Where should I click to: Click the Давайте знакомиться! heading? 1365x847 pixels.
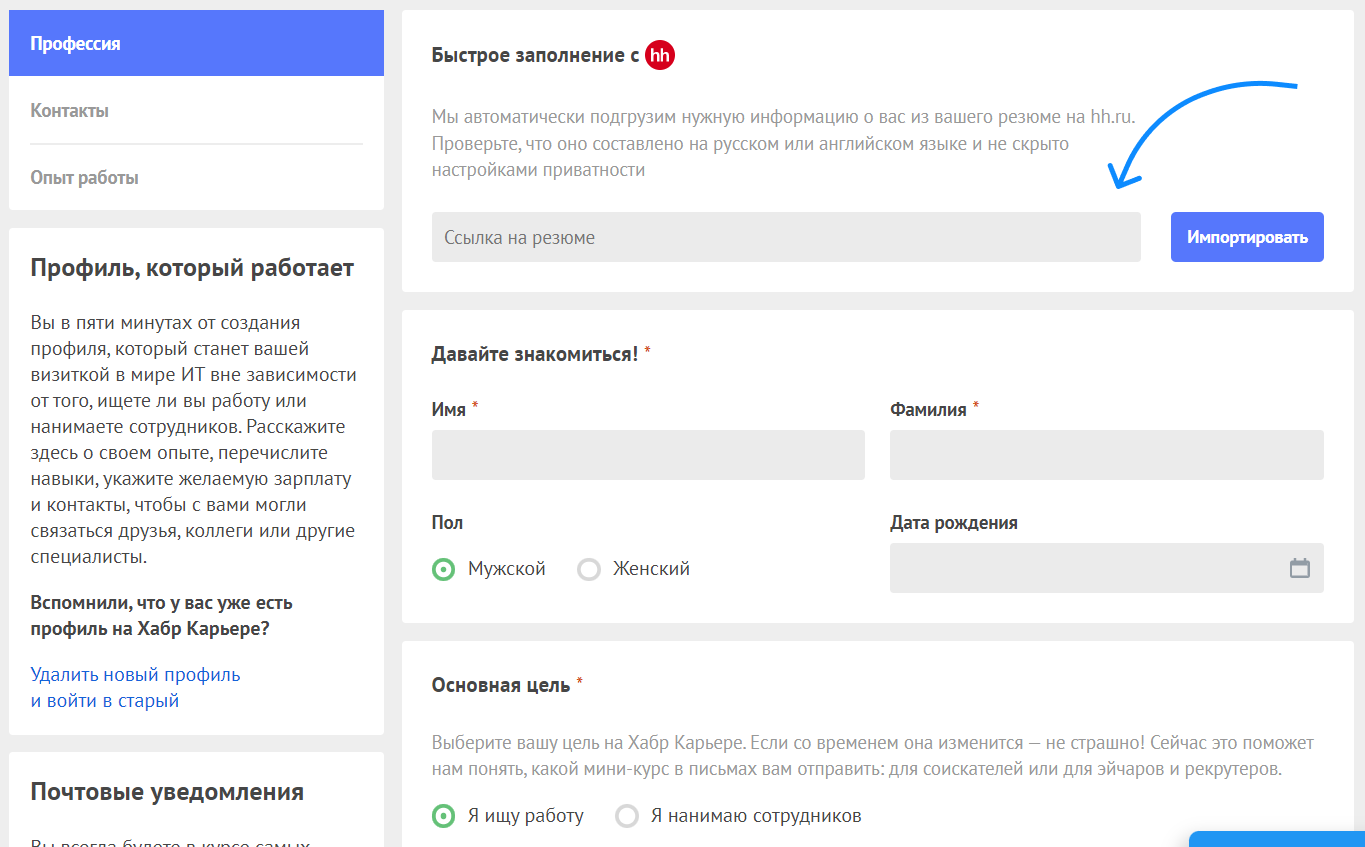(534, 354)
